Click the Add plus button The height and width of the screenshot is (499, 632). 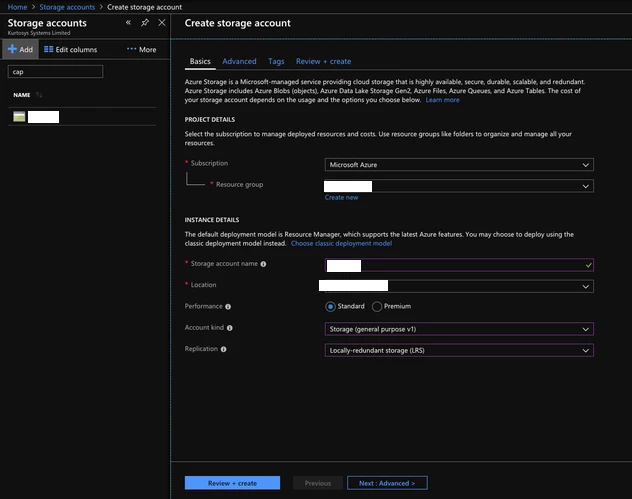(x=20, y=49)
